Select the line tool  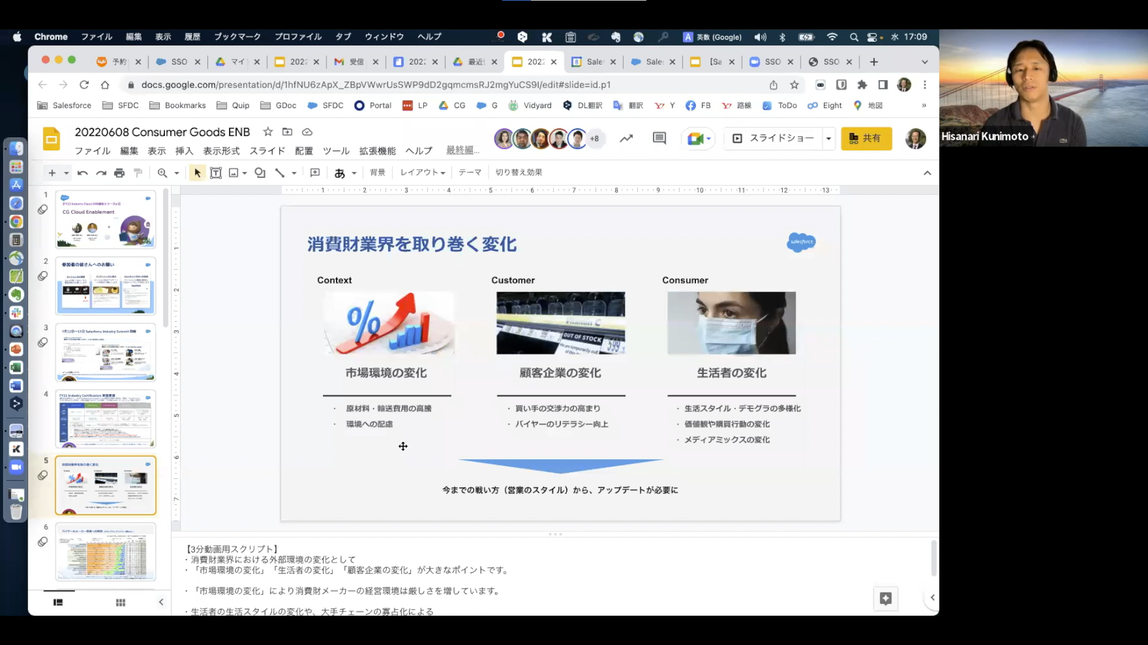click(x=280, y=173)
